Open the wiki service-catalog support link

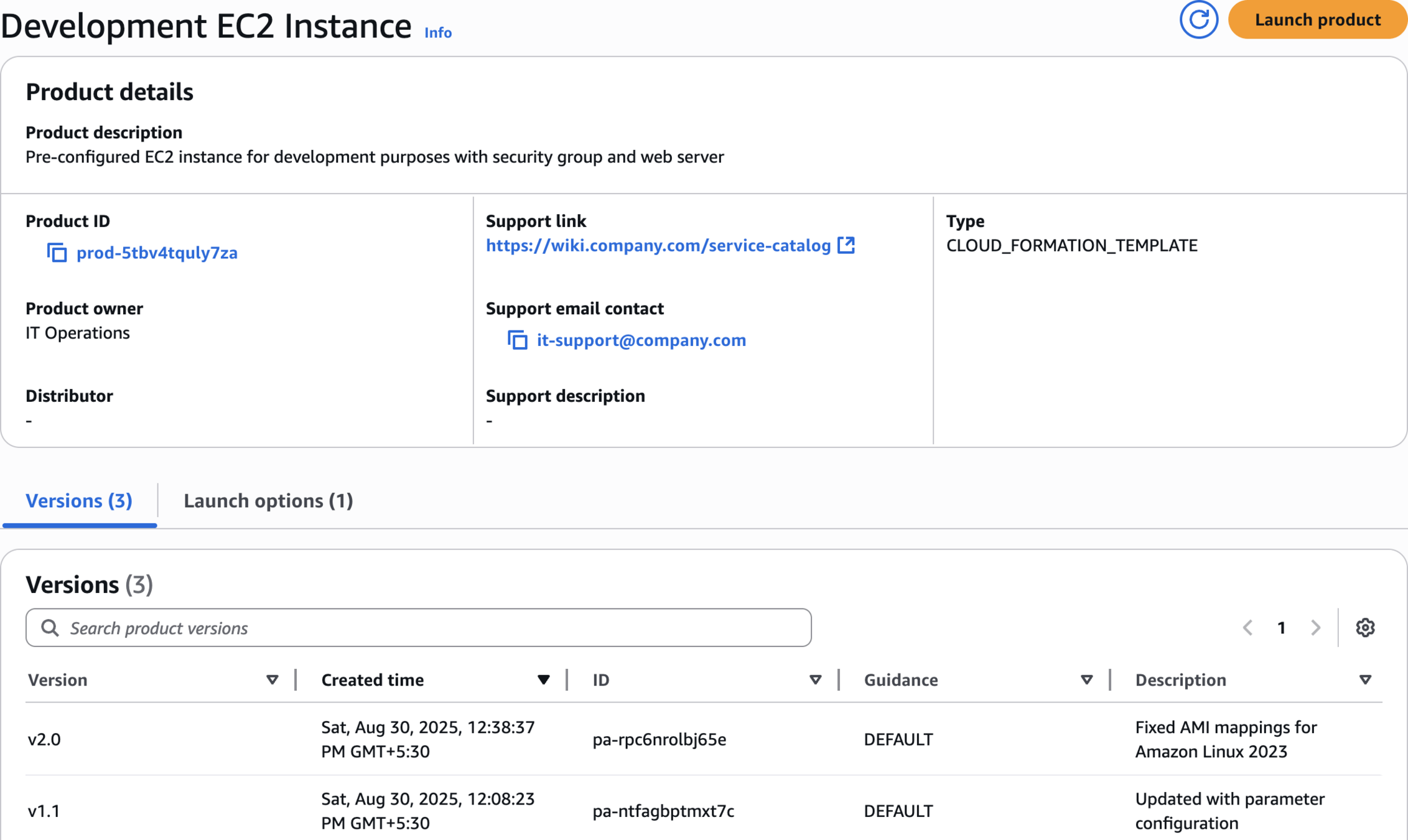(x=658, y=245)
